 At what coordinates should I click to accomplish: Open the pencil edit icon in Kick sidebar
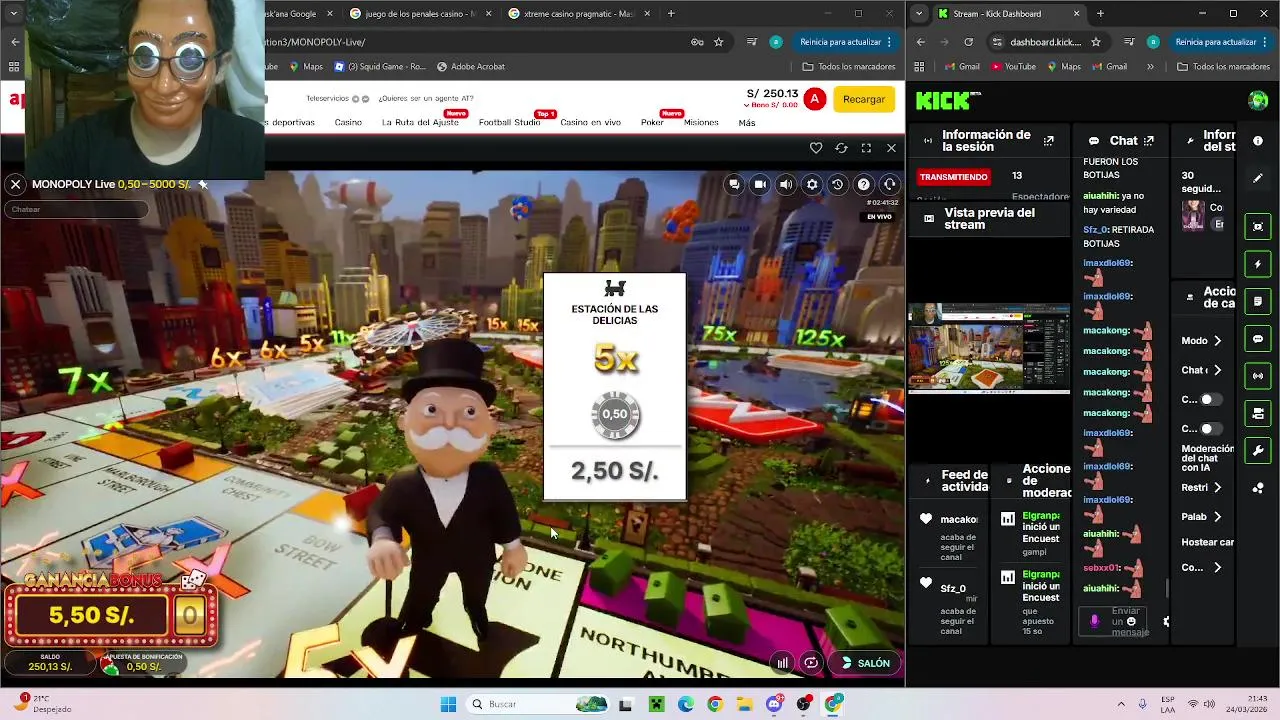pyautogui.click(x=1258, y=178)
